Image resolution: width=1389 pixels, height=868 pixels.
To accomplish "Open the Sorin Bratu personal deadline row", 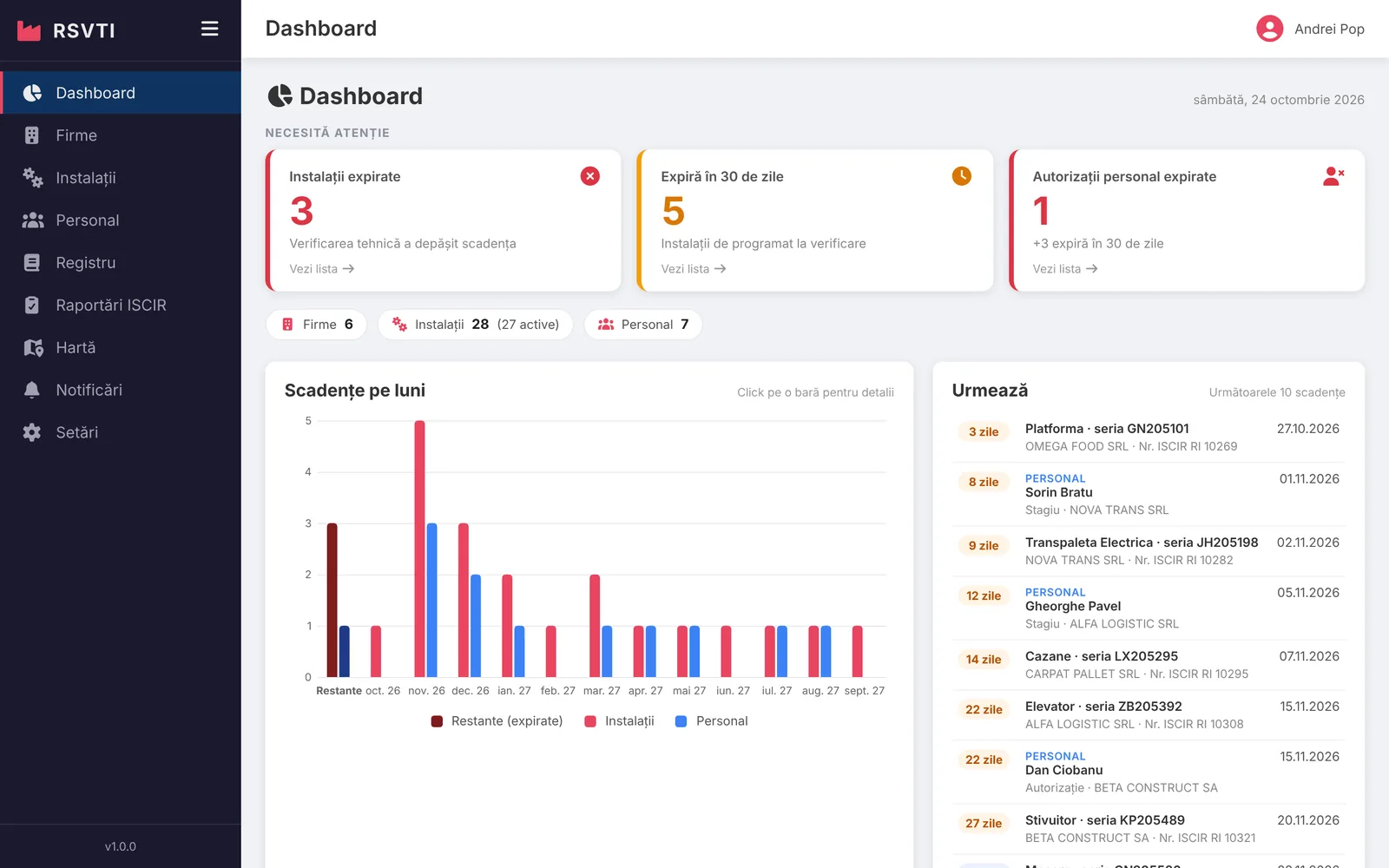I will [1149, 494].
